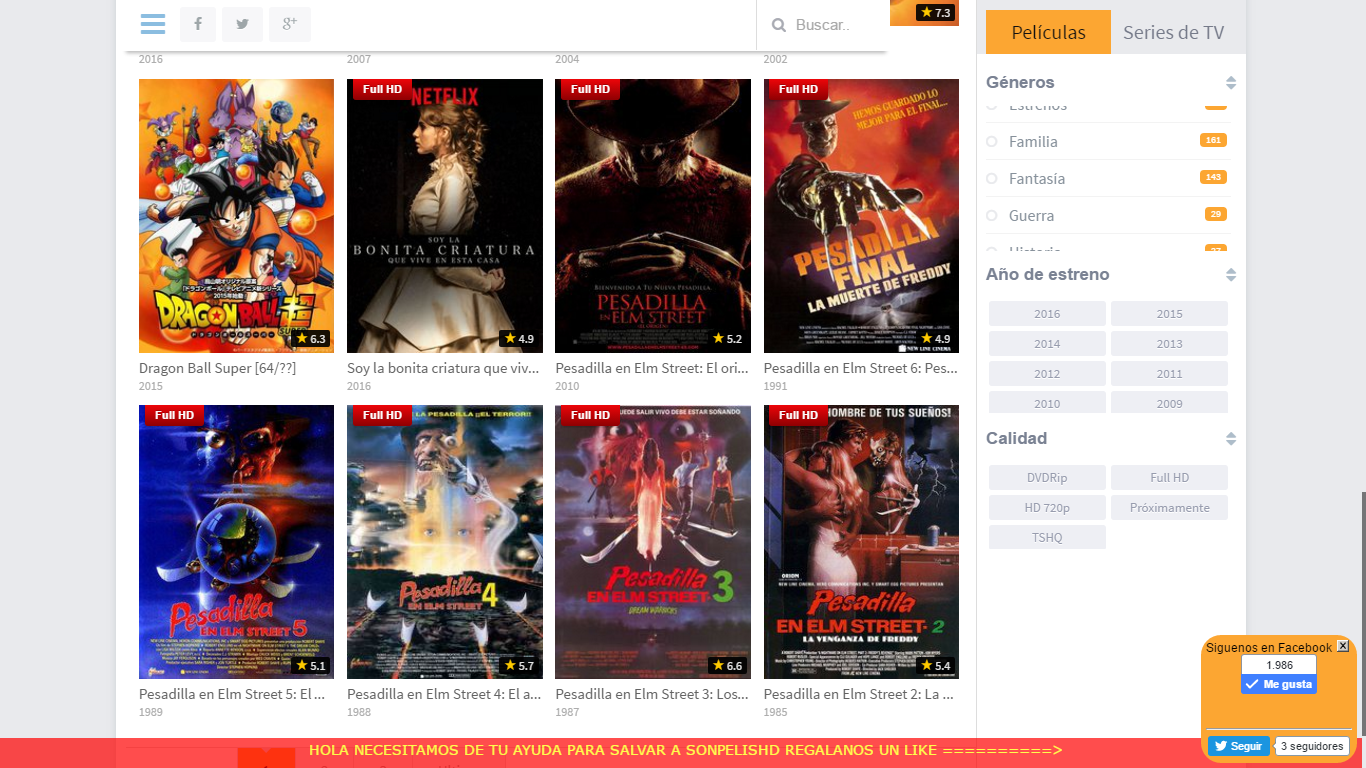Image resolution: width=1366 pixels, height=768 pixels.
Task: Click the Familia count badge 161
Action: [1213, 140]
